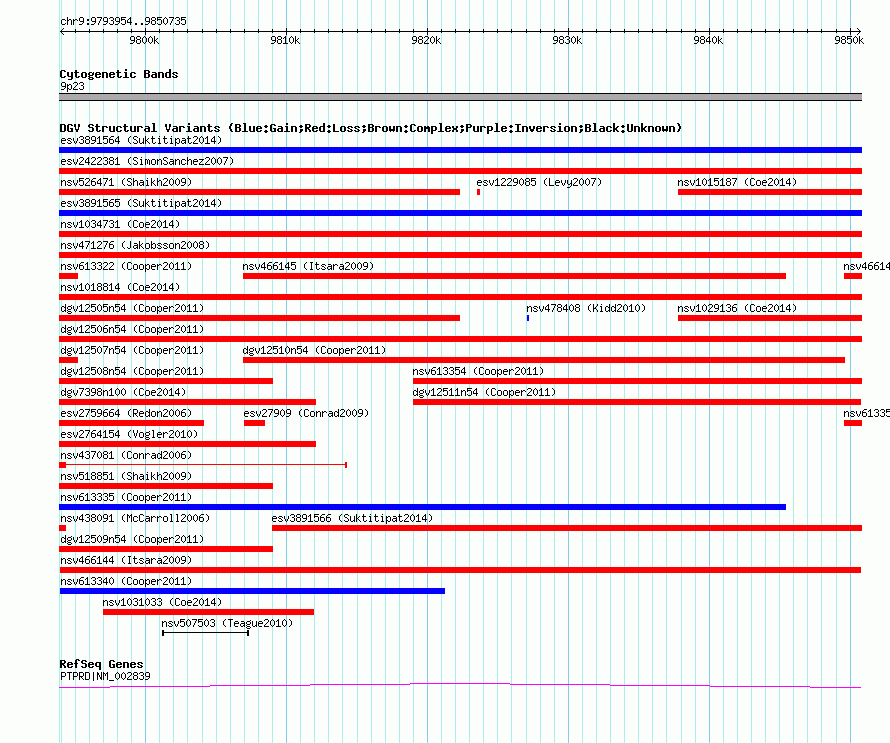Click the red loss bar of esv2422381
This screenshot has width=890, height=743.
tap(460, 171)
